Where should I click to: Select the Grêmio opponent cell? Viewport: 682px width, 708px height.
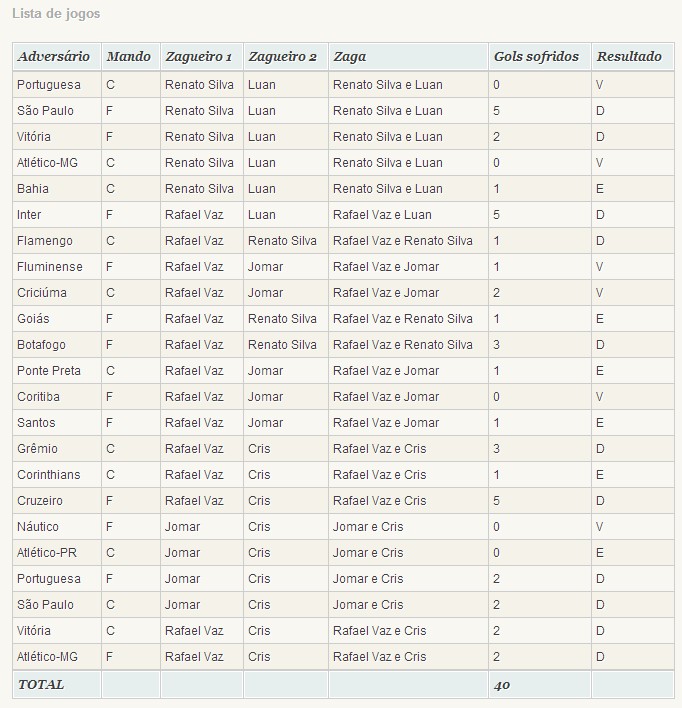point(38,449)
